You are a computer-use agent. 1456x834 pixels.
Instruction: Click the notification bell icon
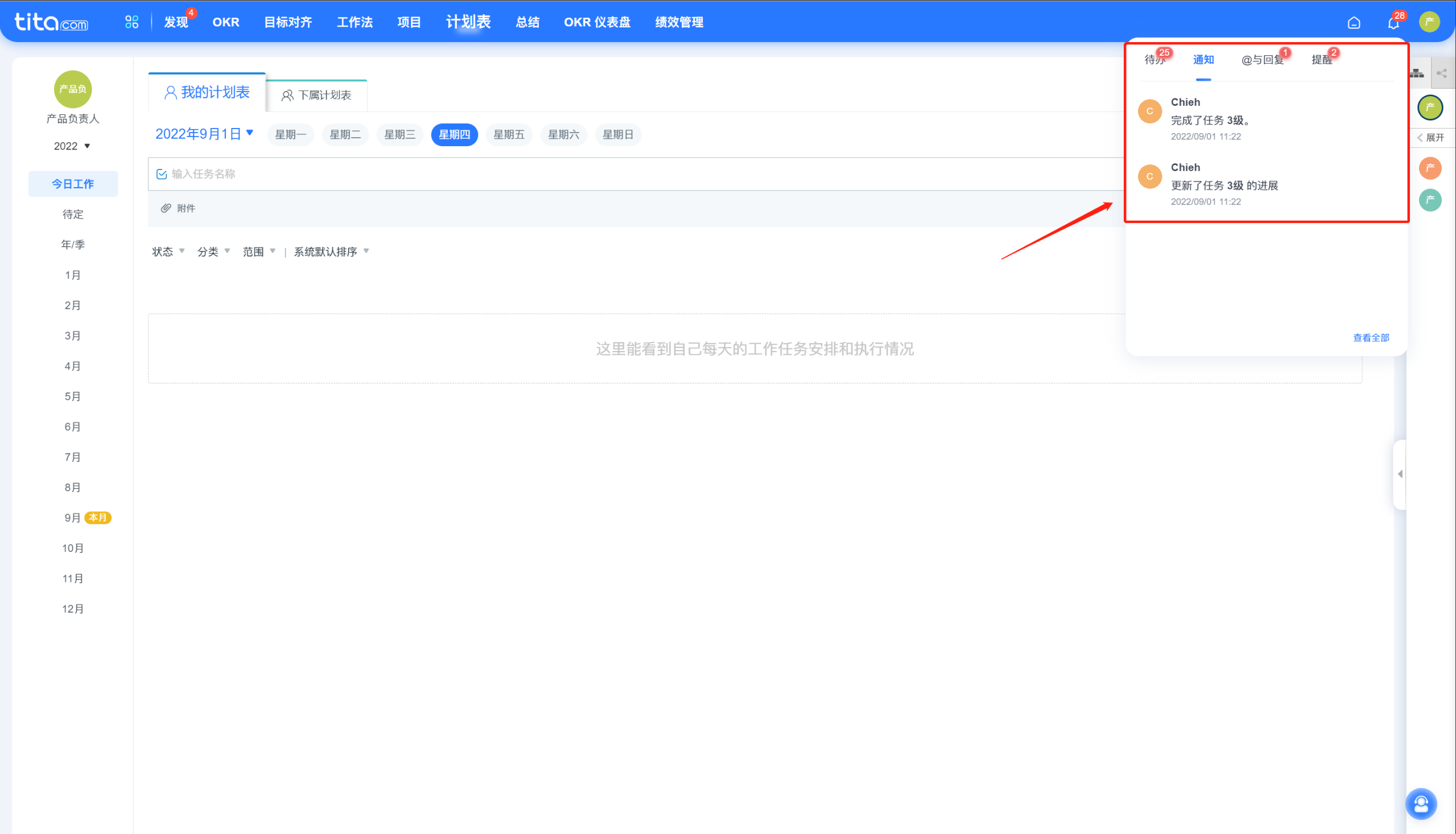click(x=1393, y=22)
